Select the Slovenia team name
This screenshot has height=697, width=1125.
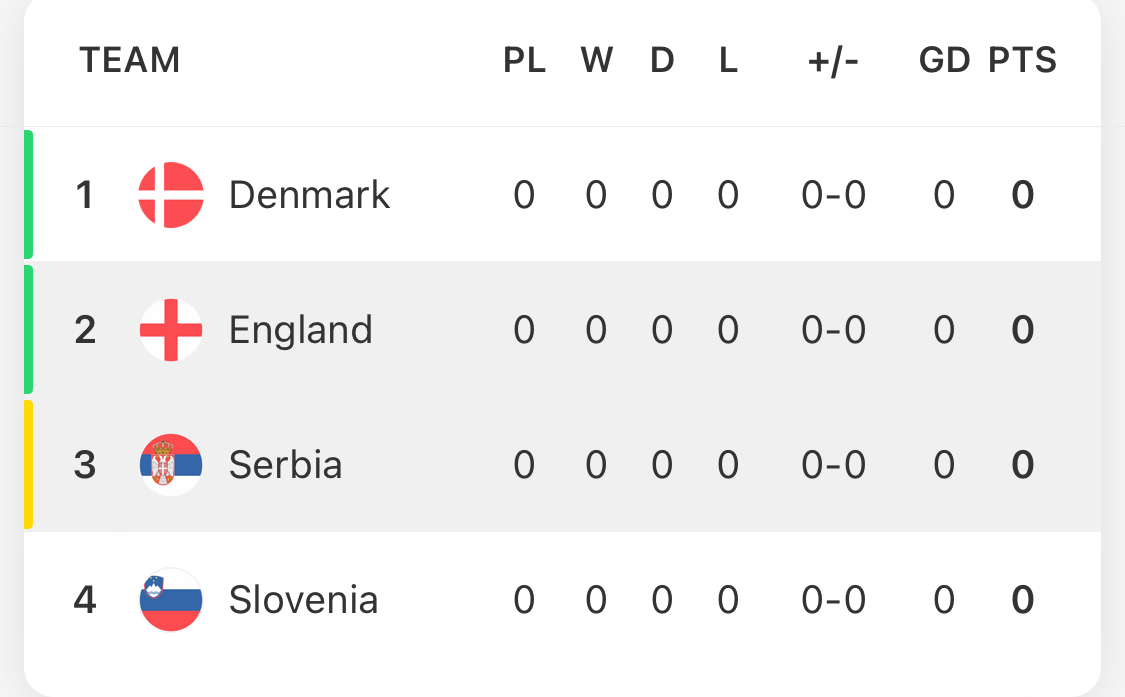pos(303,600)
